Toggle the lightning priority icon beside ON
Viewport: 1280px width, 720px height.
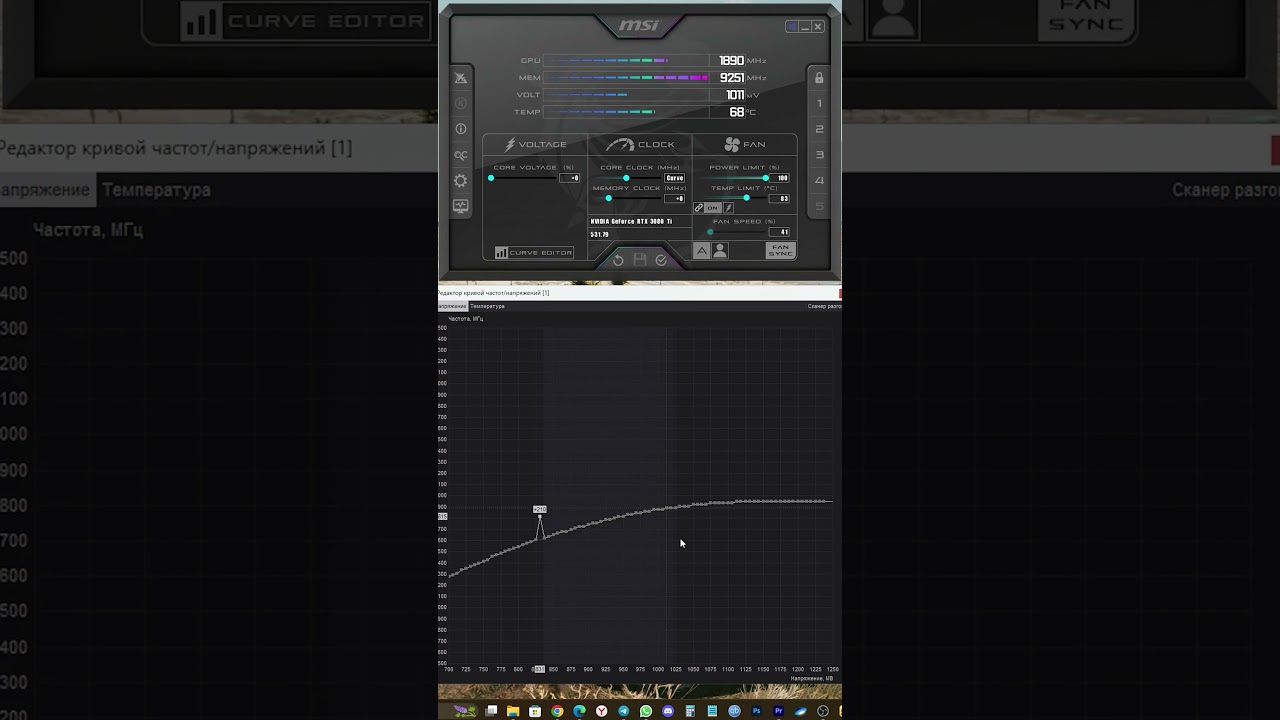(728, 208)
